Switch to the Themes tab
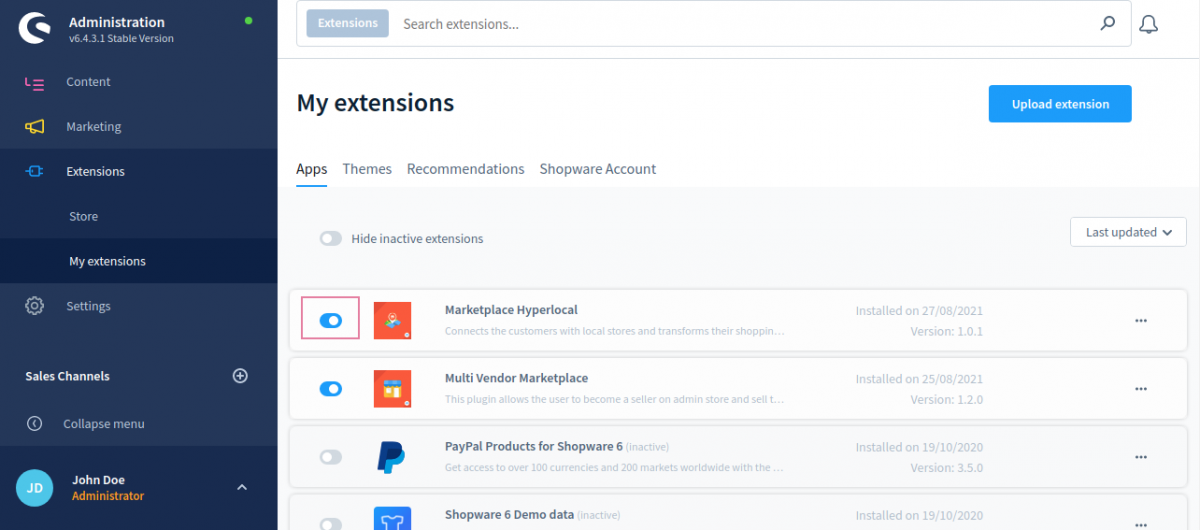 pos(367,169)
